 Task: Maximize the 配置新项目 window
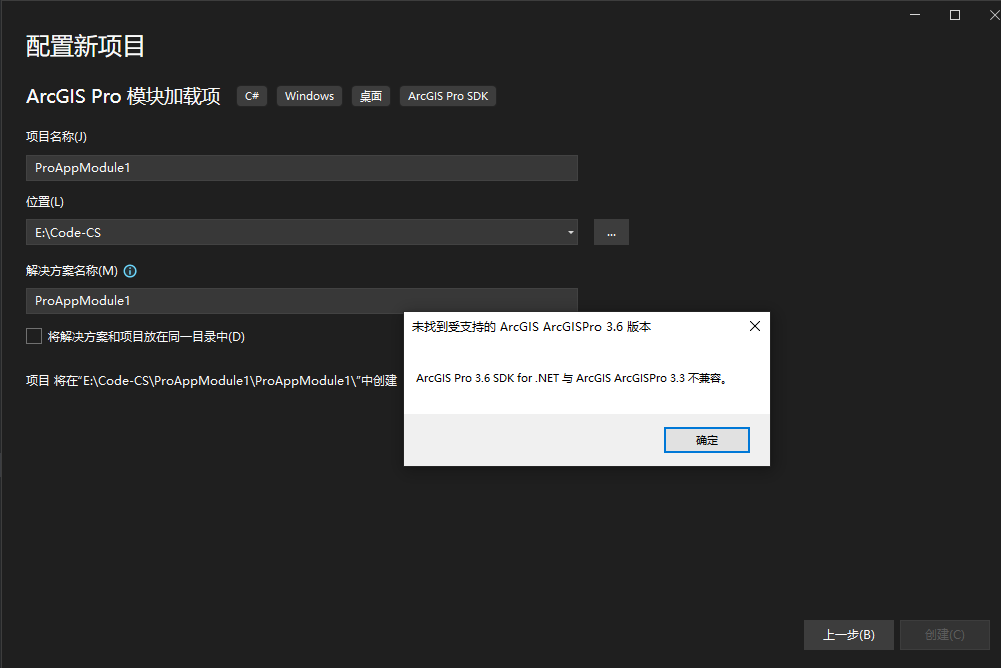954,15
